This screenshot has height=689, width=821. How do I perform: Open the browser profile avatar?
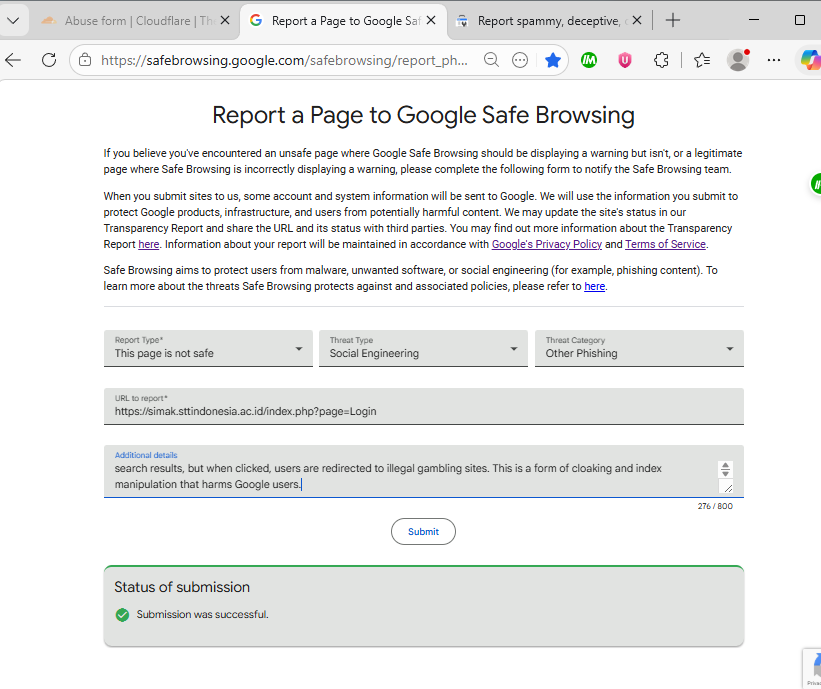tap(738, 60)
